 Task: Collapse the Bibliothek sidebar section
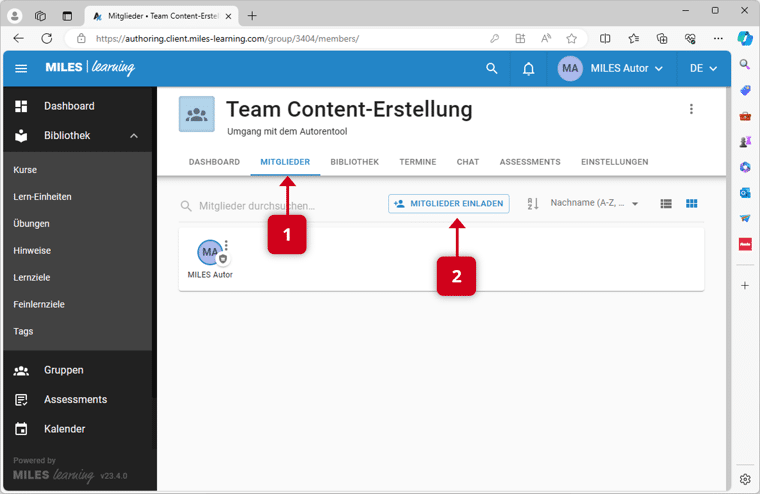134,136
